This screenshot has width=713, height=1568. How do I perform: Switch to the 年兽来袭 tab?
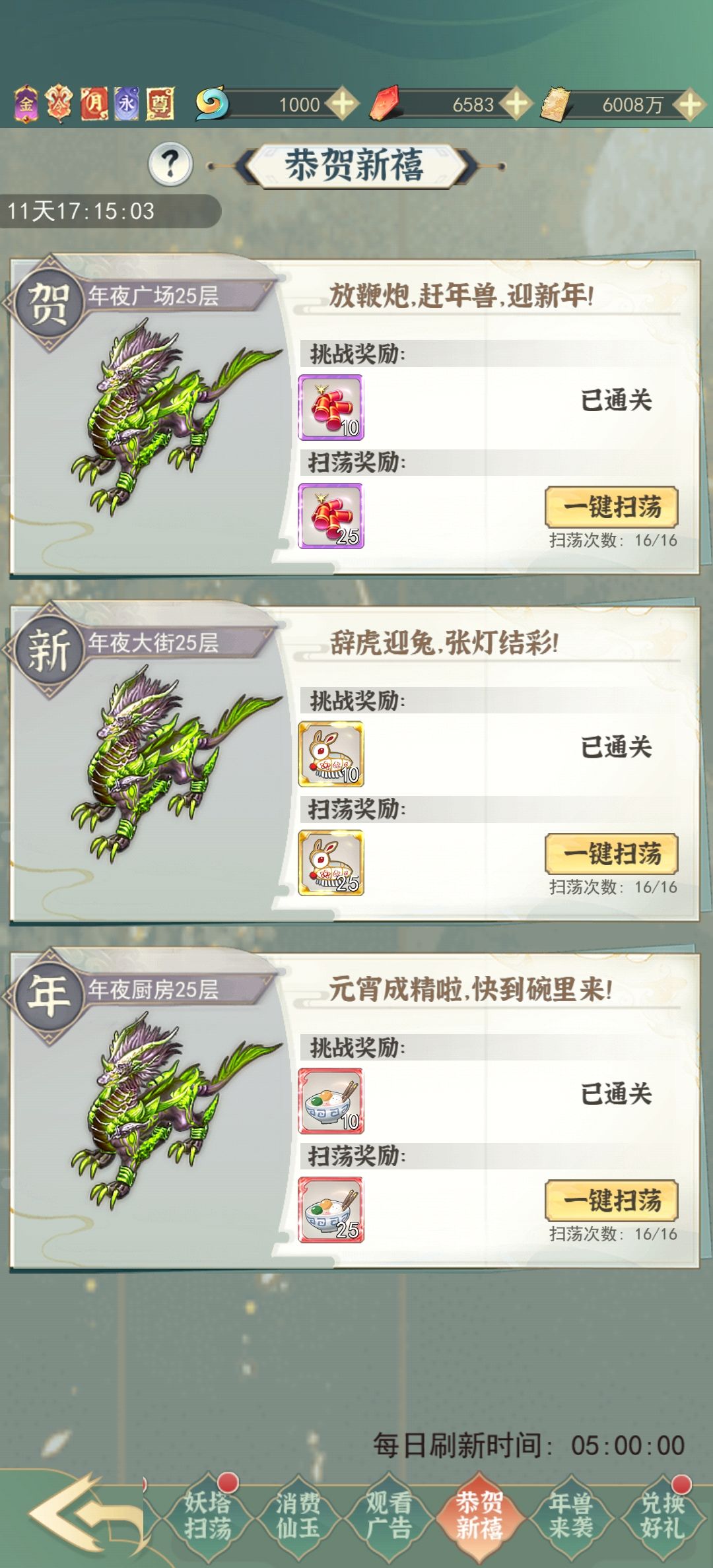(x=571, y=1515)
